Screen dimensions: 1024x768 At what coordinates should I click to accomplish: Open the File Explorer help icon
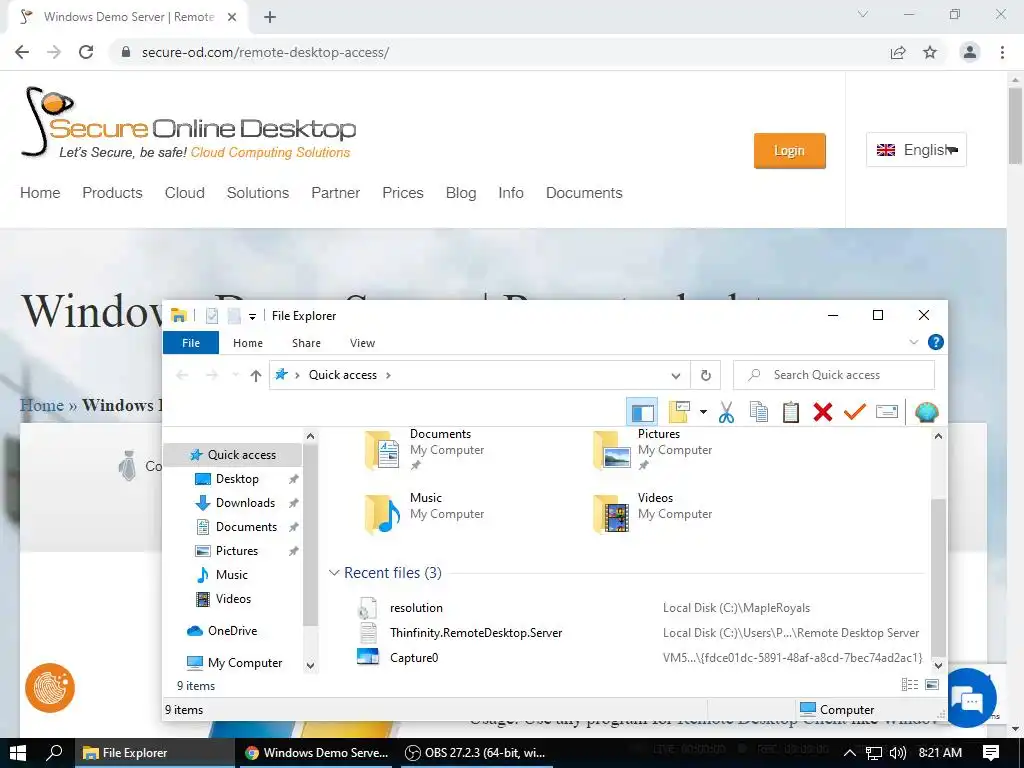point(935,342)
